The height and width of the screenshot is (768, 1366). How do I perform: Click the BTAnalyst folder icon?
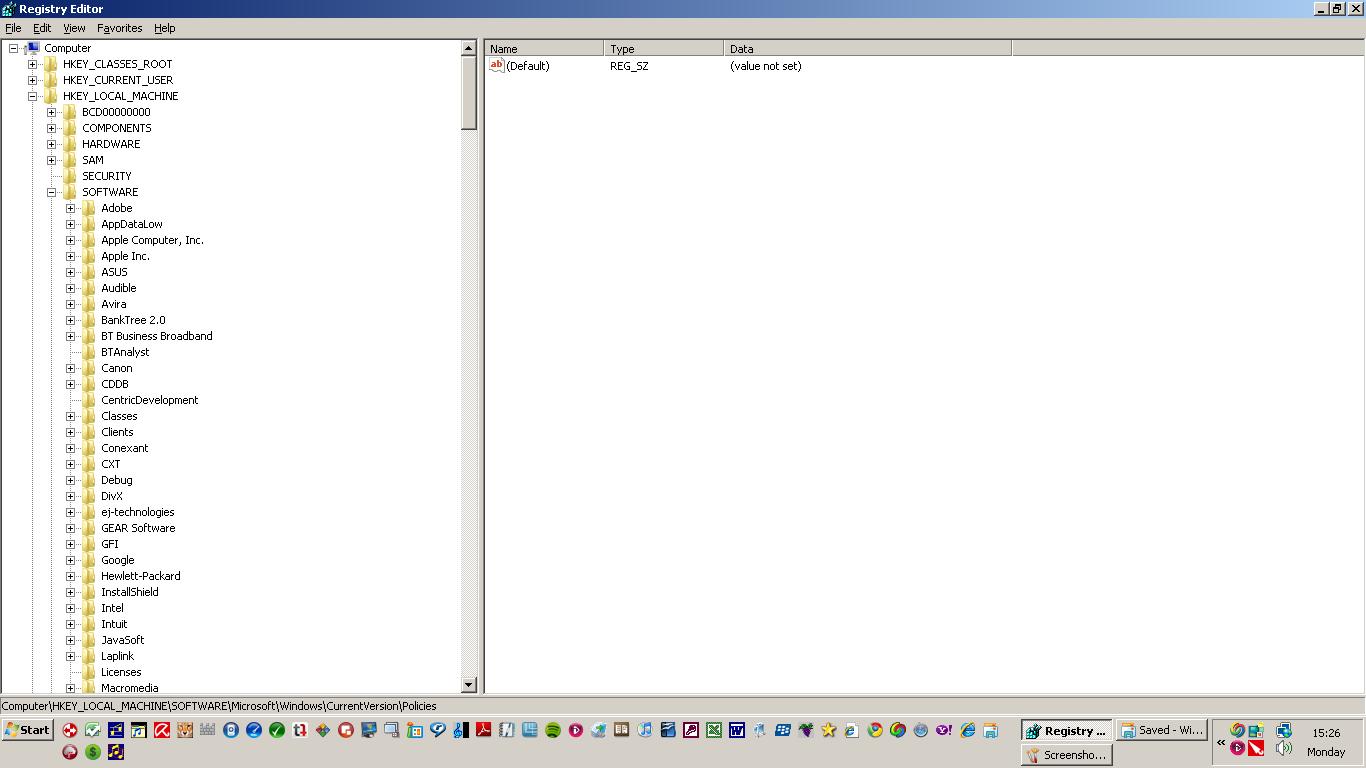[88, 352]
